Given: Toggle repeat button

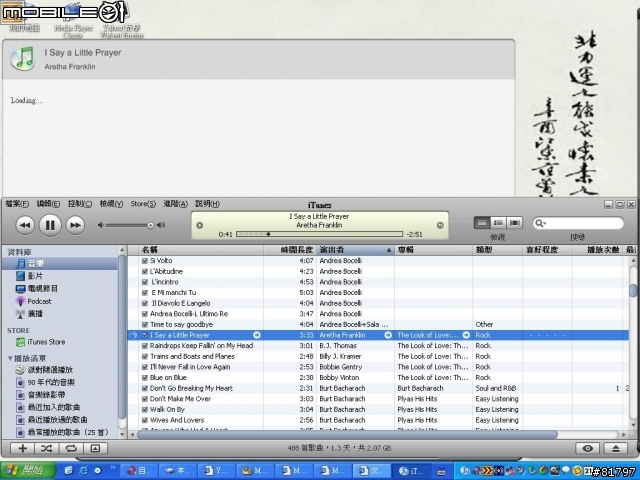Looking at the screenshot, I should (71, 448).
